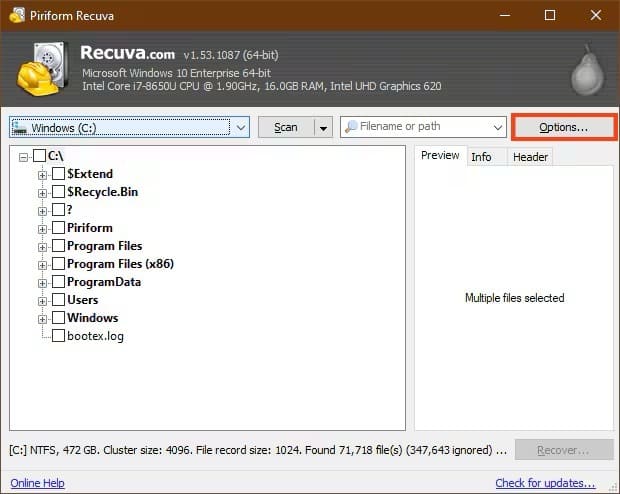Open the Options dialog
This screenshot has width=620, height=494.
pos(563,127)
